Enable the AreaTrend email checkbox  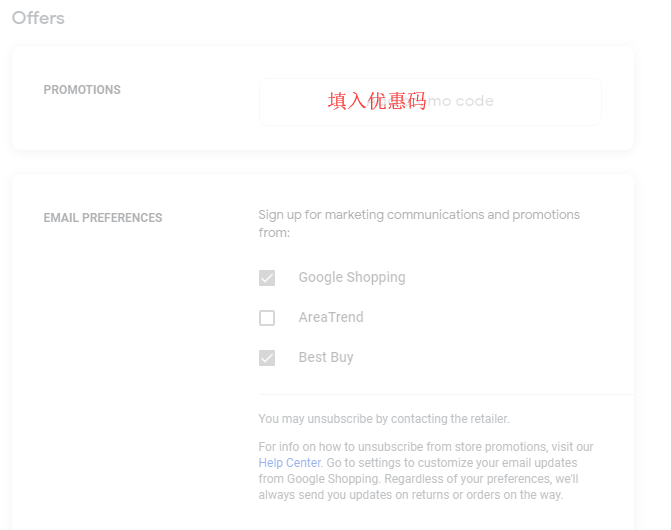[x=267, y=318]
